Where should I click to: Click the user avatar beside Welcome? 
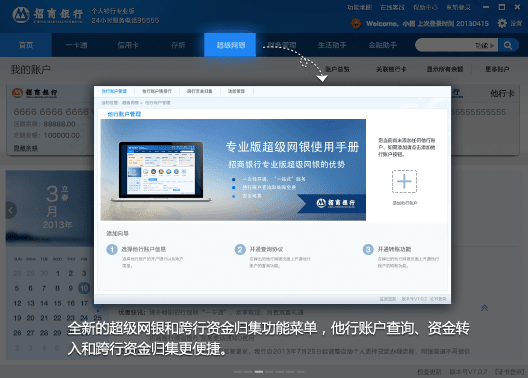click(356, 23)
